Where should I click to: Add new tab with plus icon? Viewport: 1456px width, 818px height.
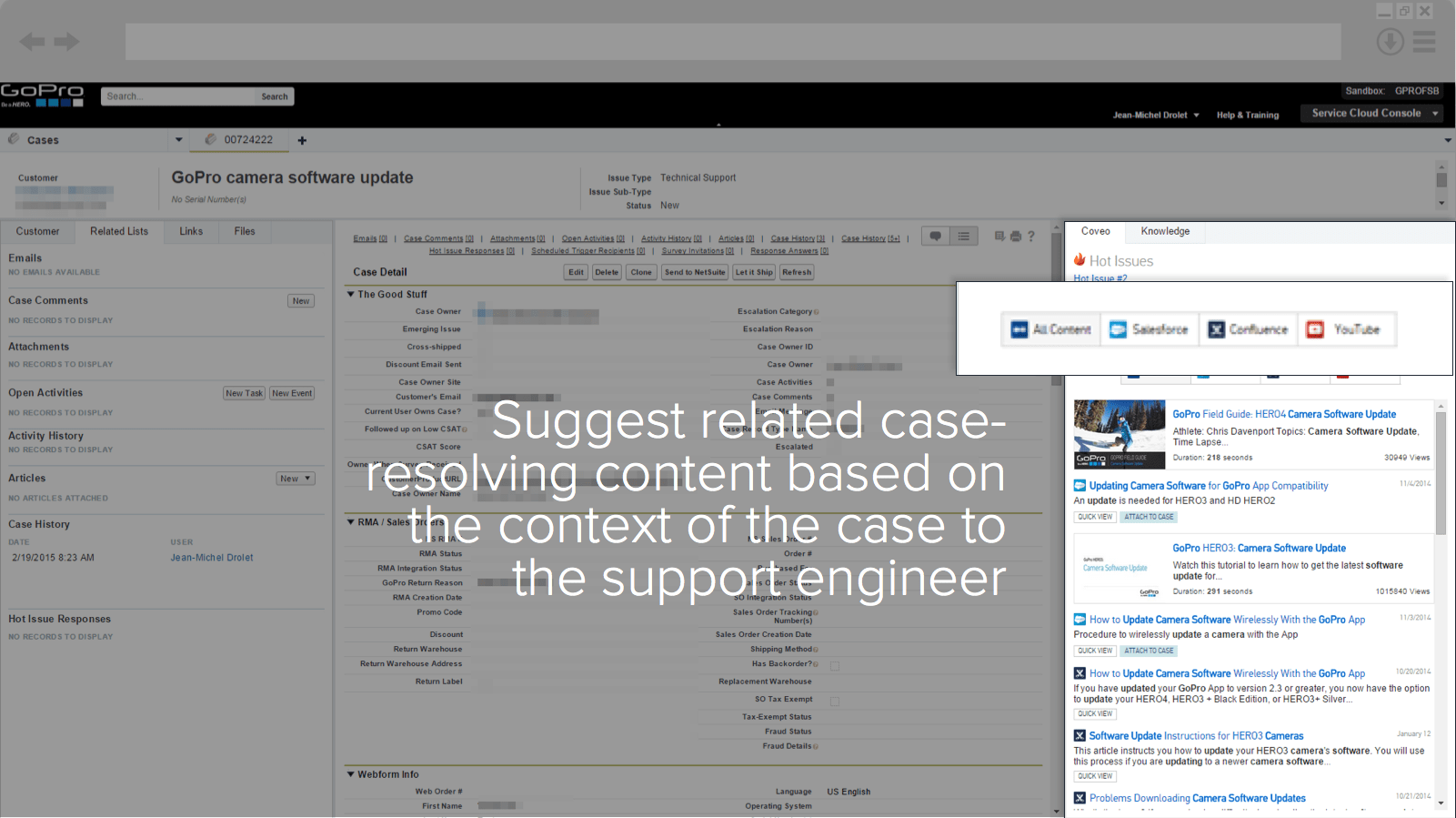coord(302,140)
